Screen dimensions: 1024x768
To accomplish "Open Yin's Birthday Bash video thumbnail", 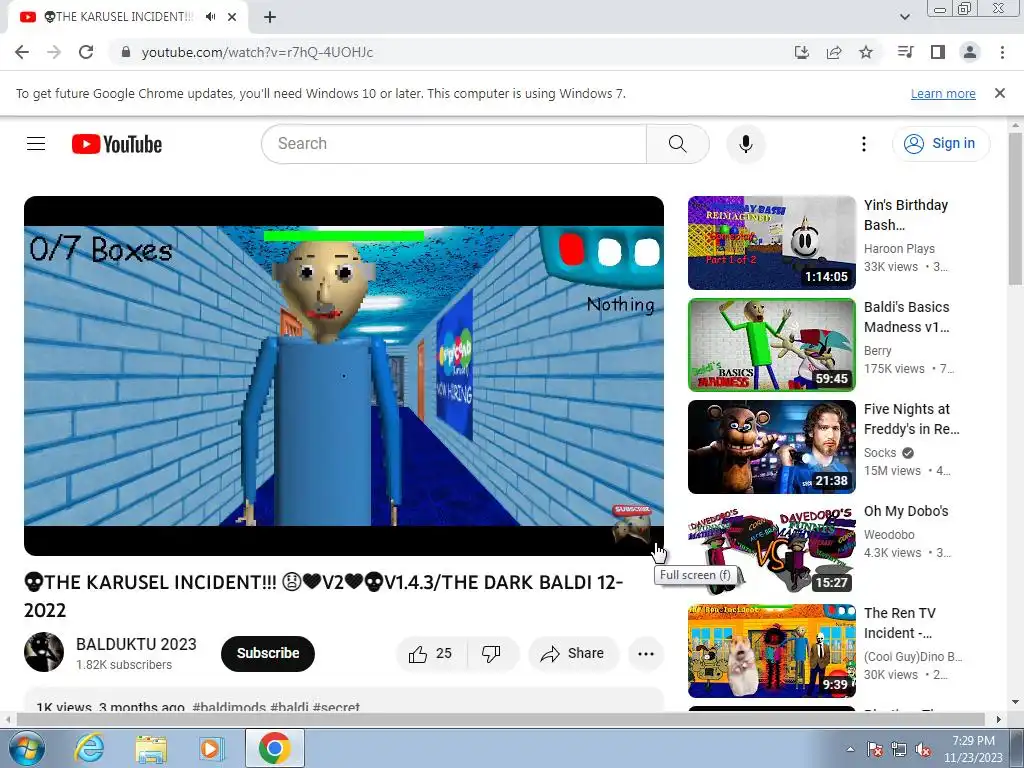I will pyautogui.click(x=771, y=243).
